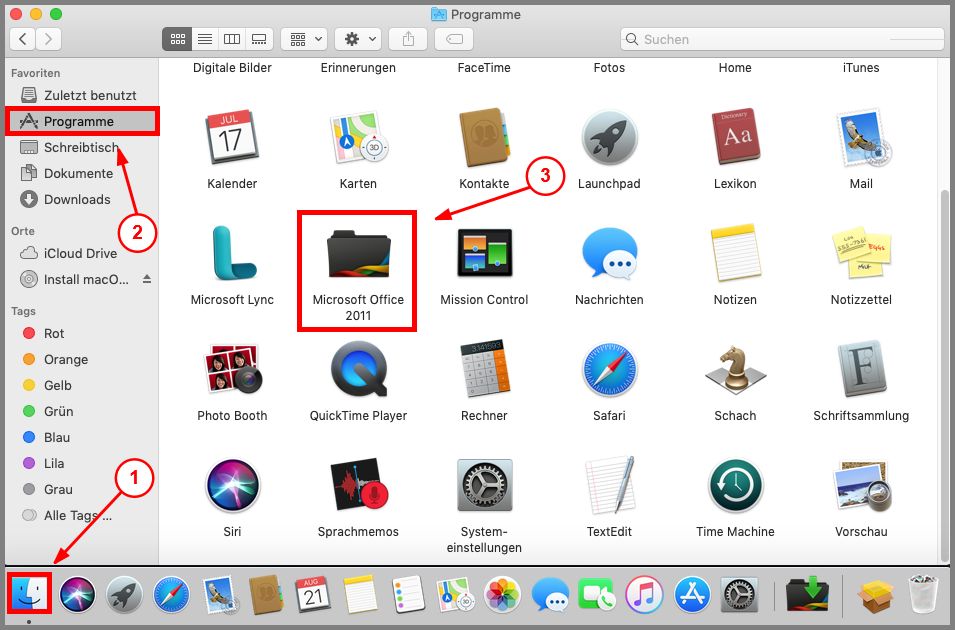The height and width of the screenshot is (630, 955).
Task: Open the Notizzettel app icon
Action: 861,255
